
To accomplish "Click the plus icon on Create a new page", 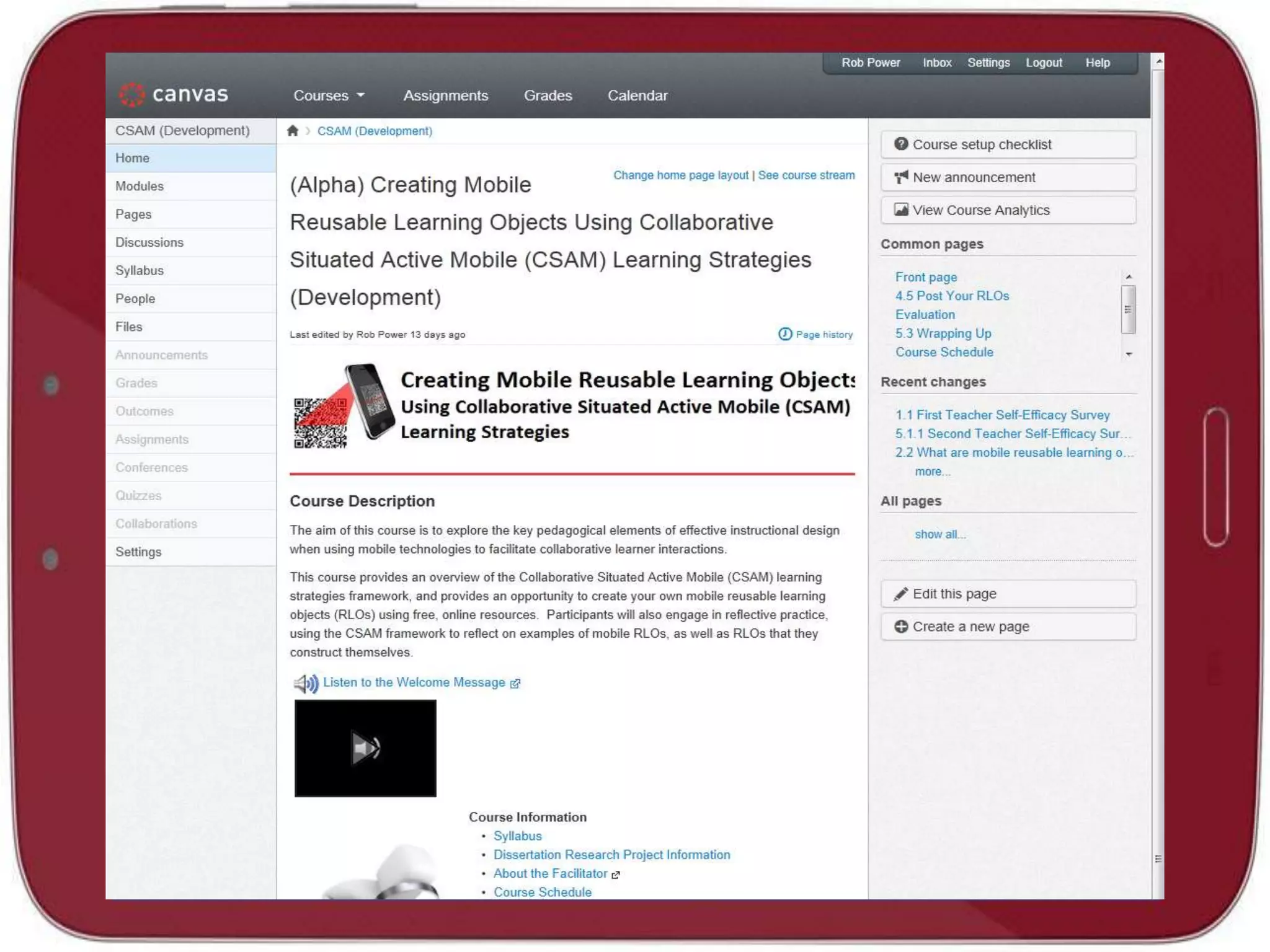I will click(900, 627).
